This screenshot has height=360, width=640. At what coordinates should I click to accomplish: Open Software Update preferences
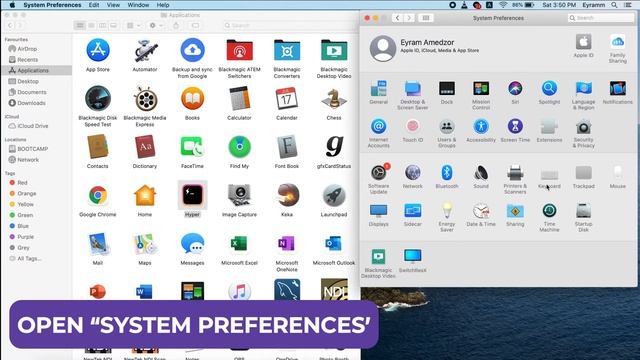(378, 179)
